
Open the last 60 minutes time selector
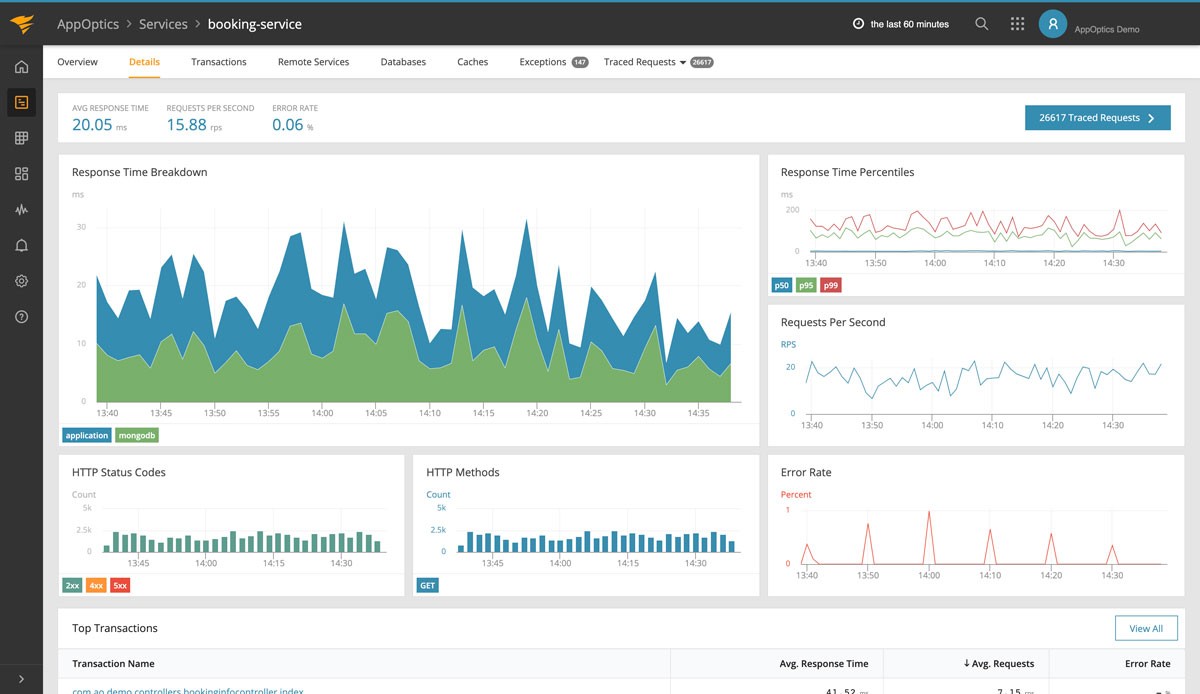pyautogui.click(x=901, y=24)
